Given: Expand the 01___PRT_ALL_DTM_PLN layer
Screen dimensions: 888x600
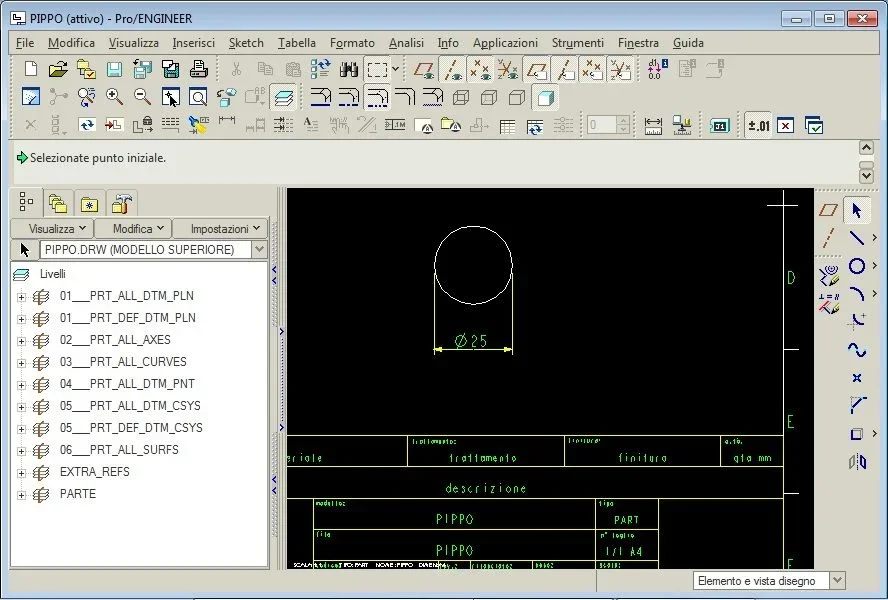Looking at the screenshot, I should [22, 297].
